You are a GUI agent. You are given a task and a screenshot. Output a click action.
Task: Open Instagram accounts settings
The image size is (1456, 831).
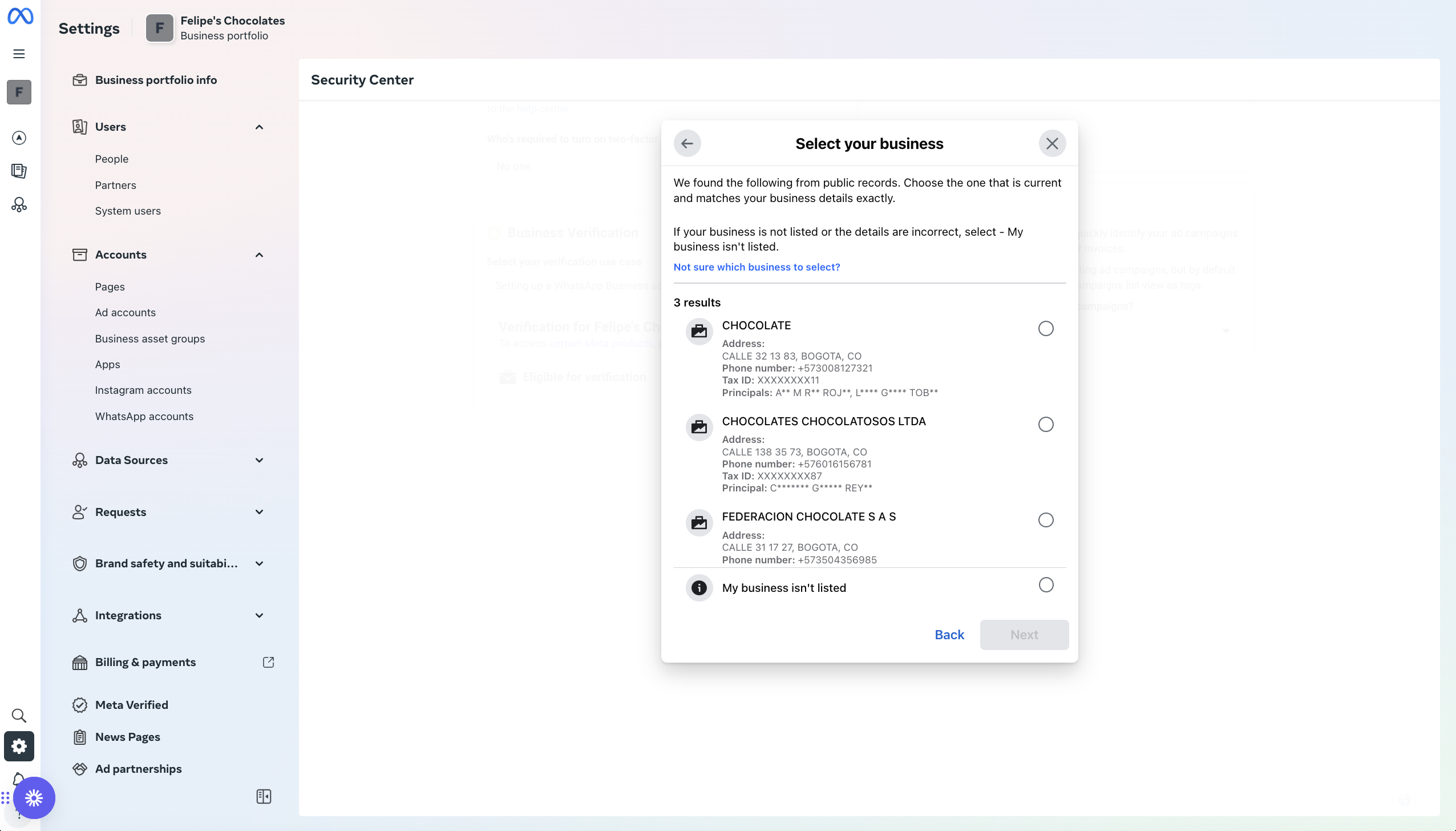(x=143, y=390)
